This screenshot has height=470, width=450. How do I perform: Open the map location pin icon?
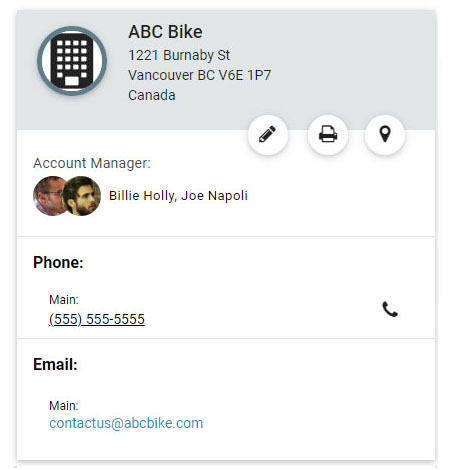pos(385,135)
